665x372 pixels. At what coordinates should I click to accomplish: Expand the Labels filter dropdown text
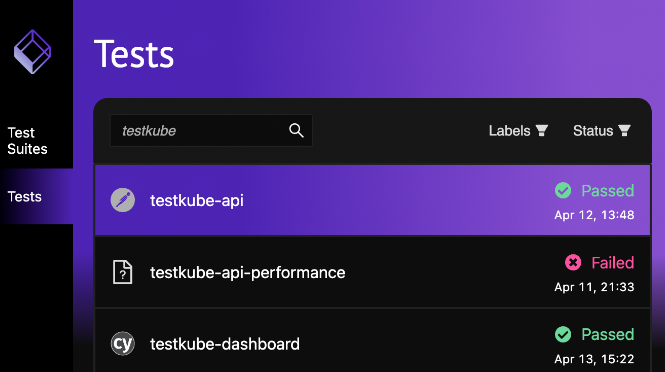(x=509, y=131)
